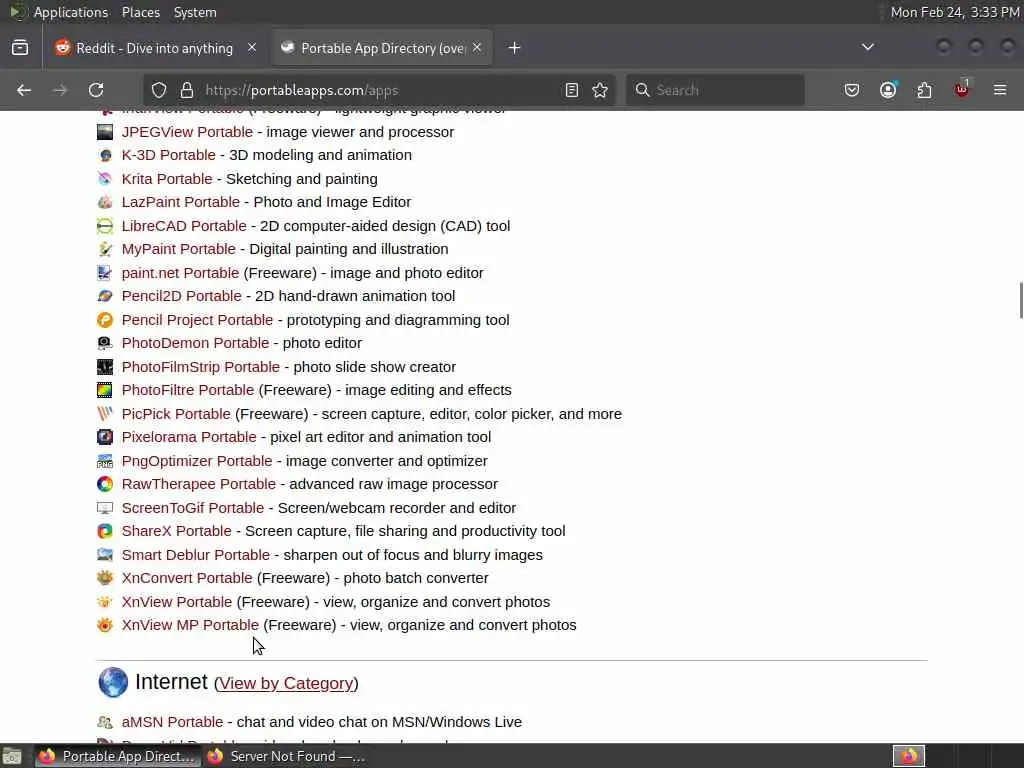The height and width of the screenshot is (768, 1024).
Task: Click the PicPick Portable app icon
Action: click(104, 414)
